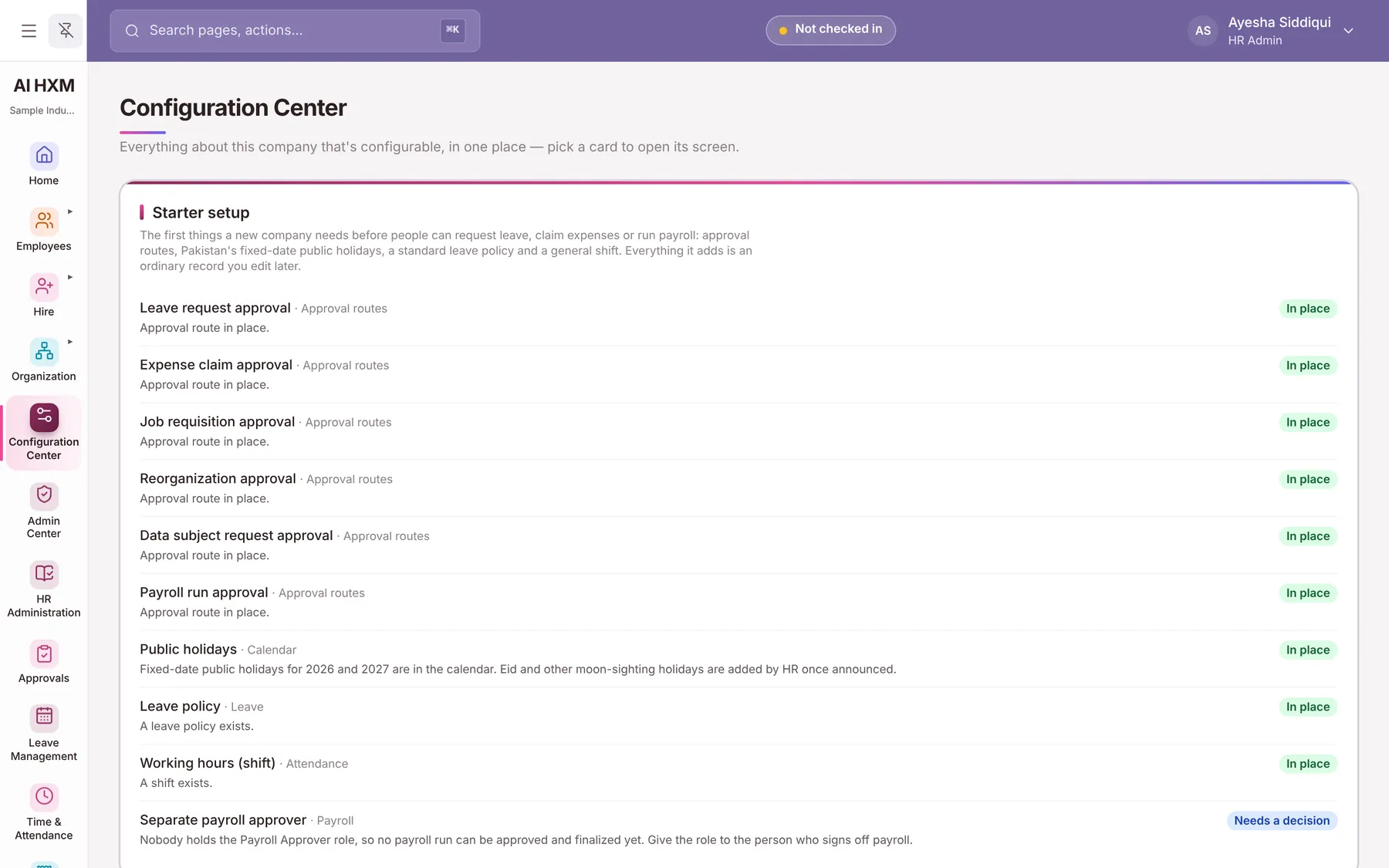Open the Data subject request approval row
Image resolution: width=1389 pixels, height=868 pixels.
pos(738,545)
